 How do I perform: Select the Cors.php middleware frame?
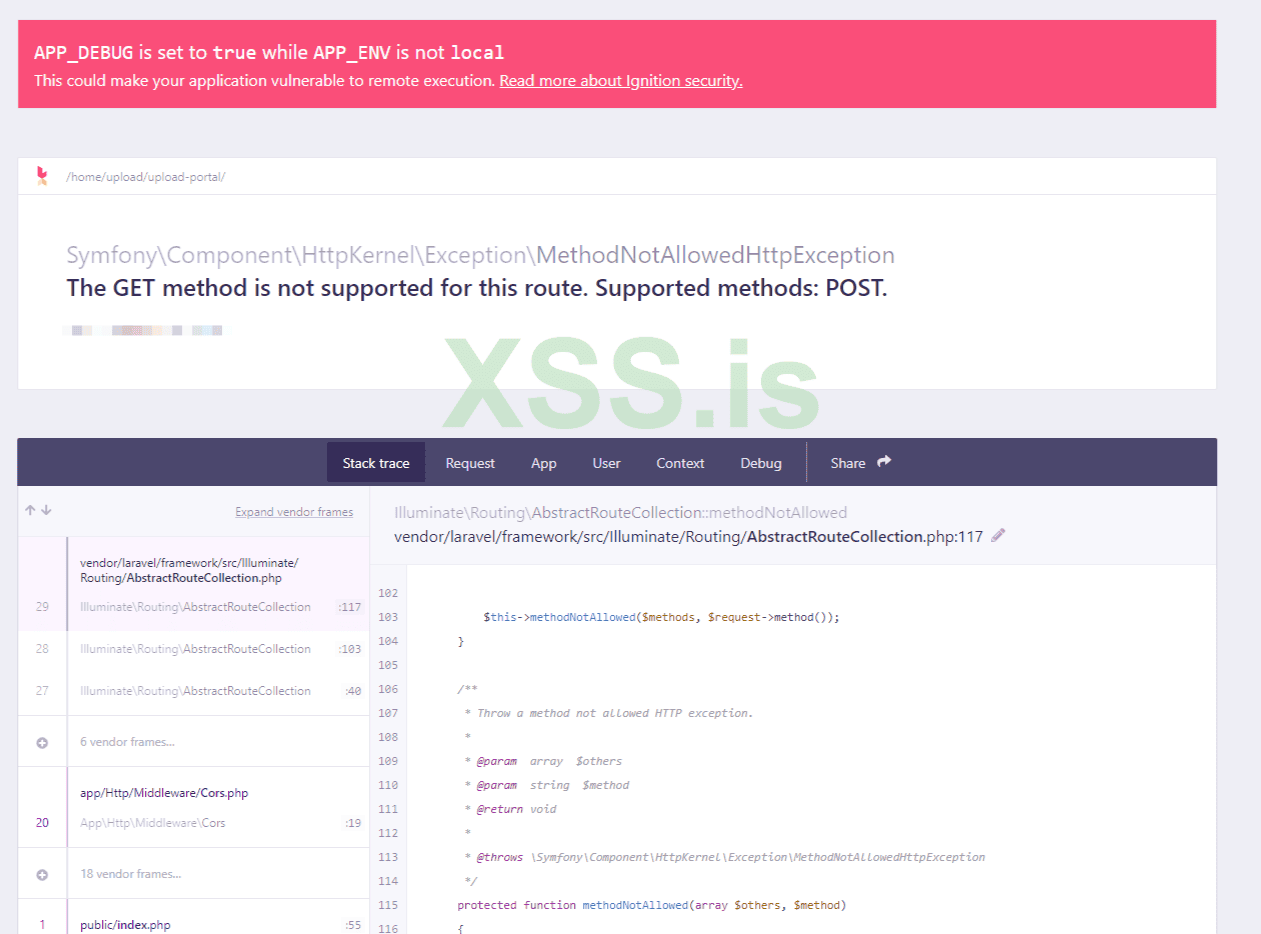point(200,807)
